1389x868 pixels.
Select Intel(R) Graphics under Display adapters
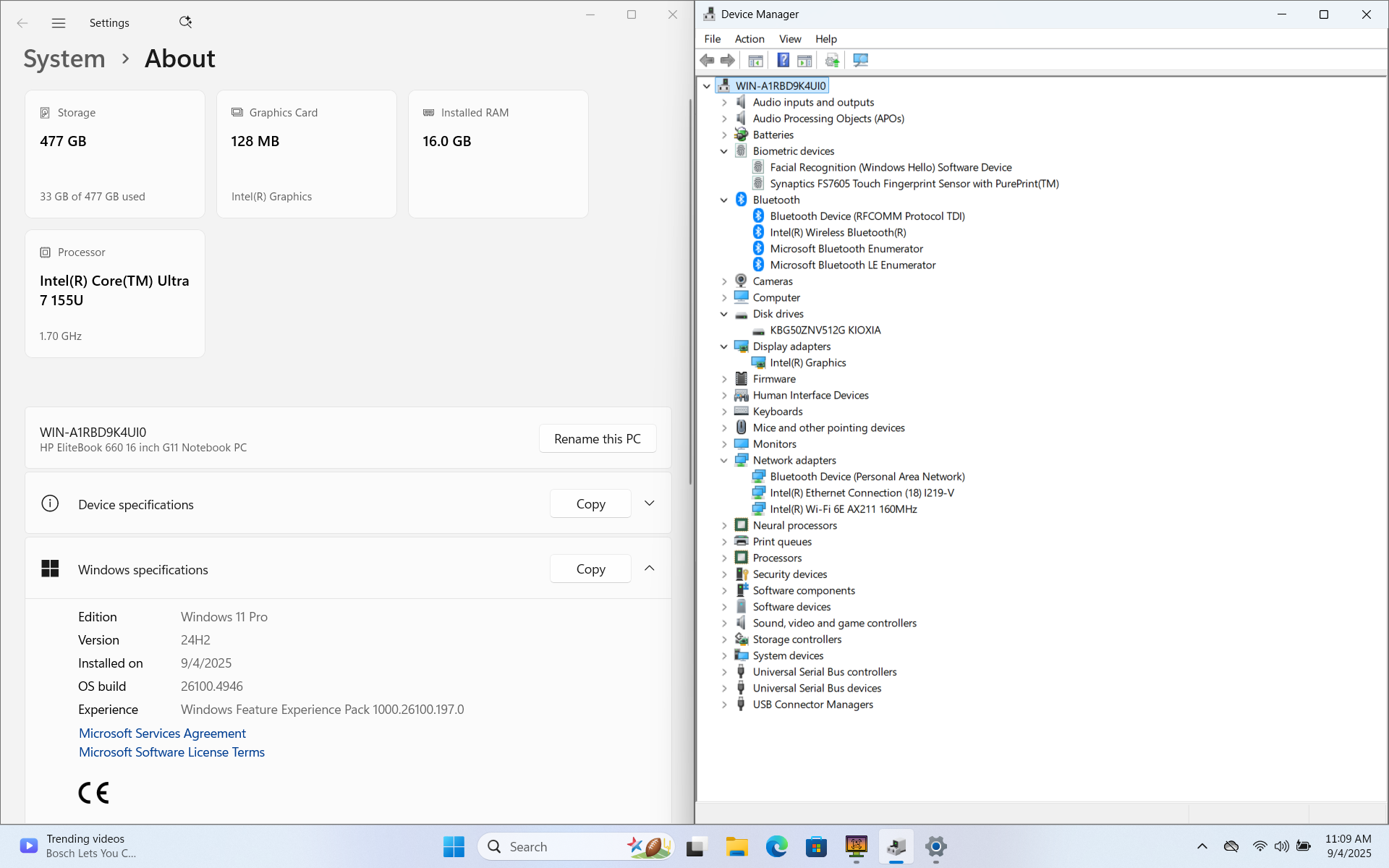(x=807, y=362)
